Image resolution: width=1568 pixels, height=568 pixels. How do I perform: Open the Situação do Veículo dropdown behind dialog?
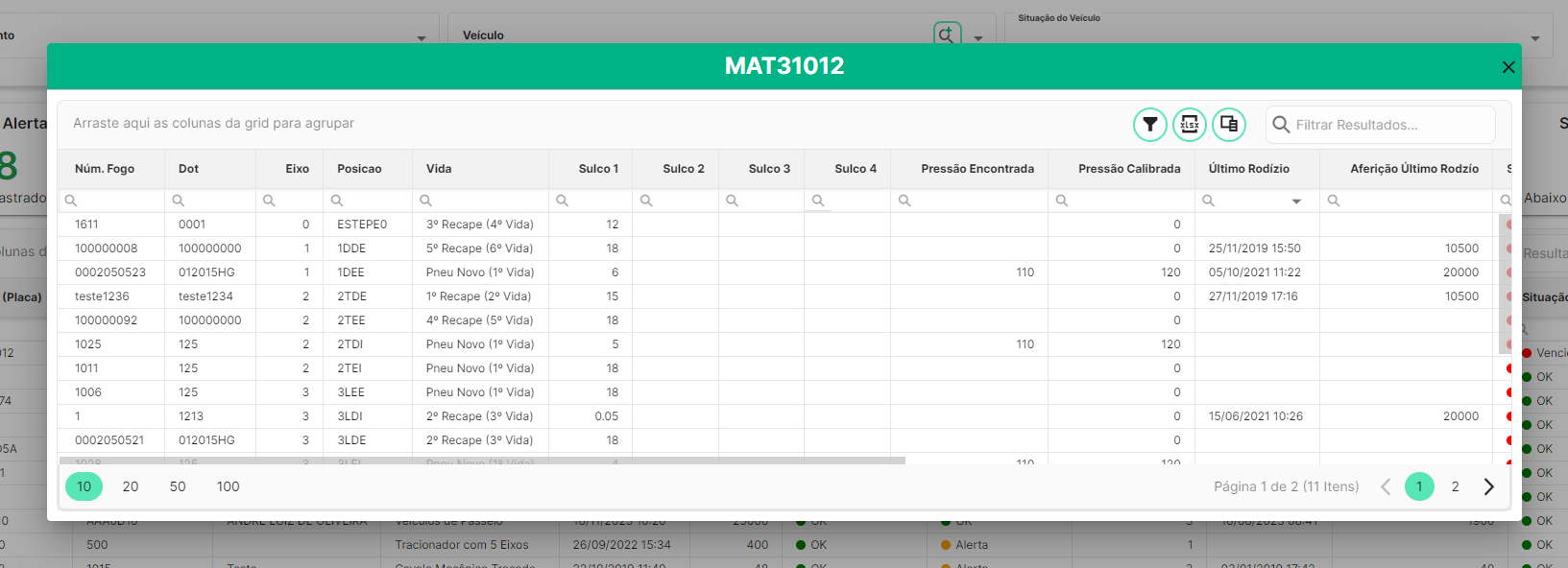pos(1535,38)
